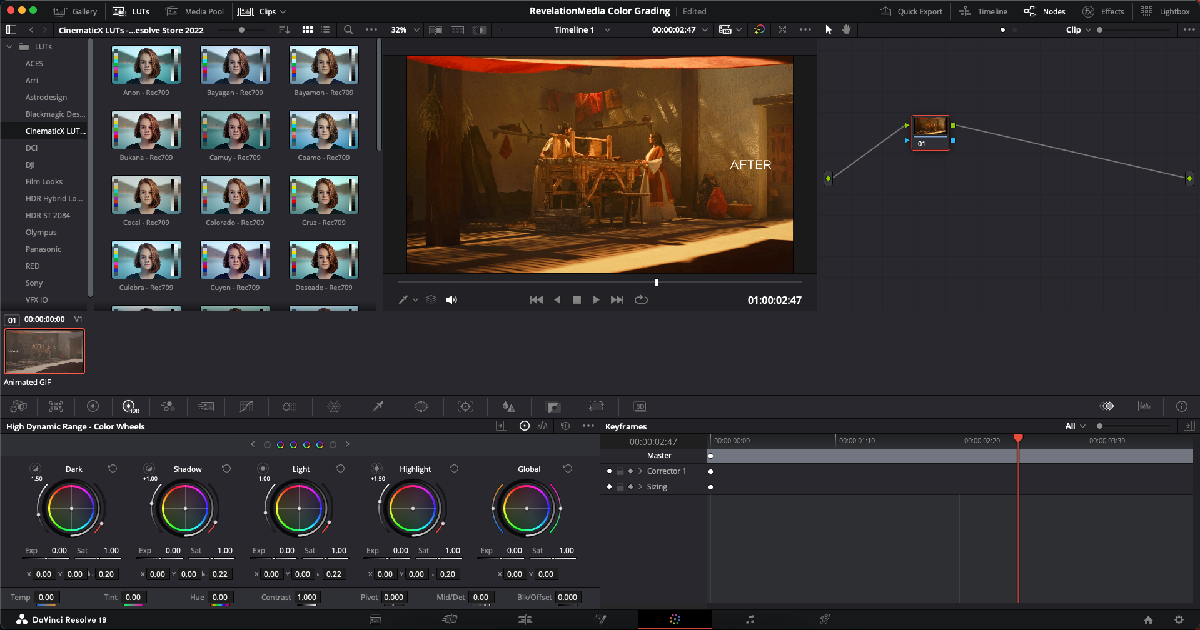Select the hand pan tool in node editor
The width and height of the screenshot is (1200, 630).
pos(846,30)
